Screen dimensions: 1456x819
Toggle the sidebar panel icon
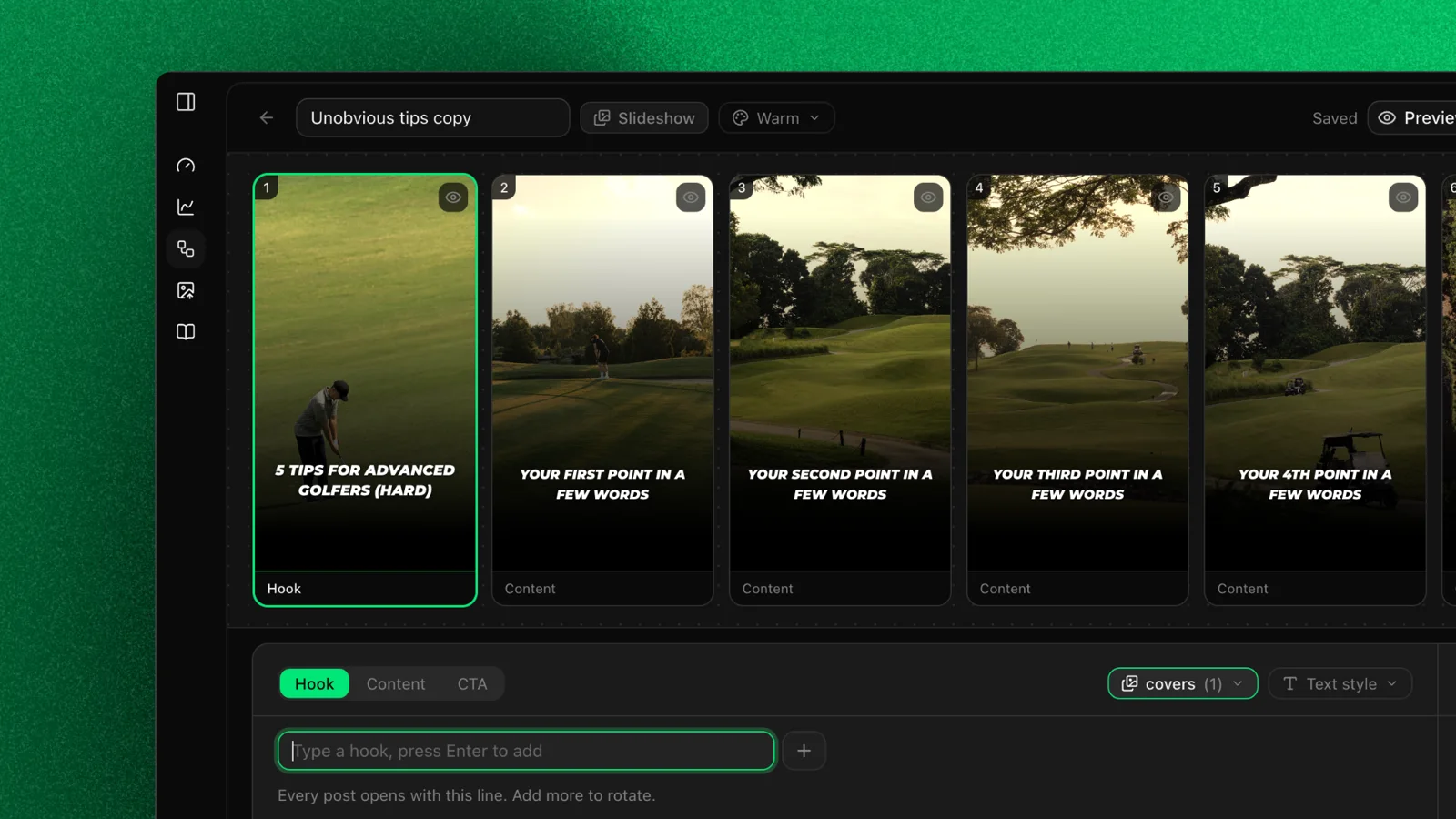click(186, 102)
